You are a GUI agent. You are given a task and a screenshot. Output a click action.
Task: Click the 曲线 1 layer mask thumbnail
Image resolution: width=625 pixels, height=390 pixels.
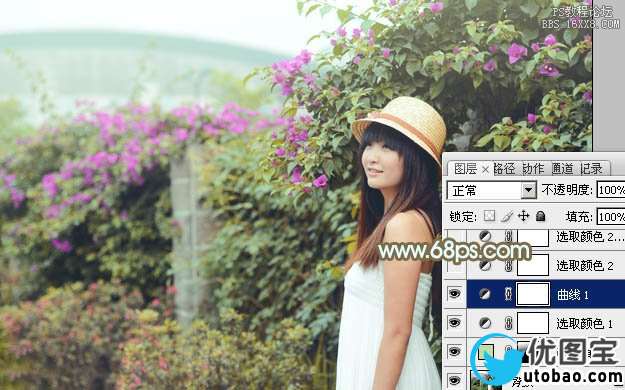click(533, 294)
